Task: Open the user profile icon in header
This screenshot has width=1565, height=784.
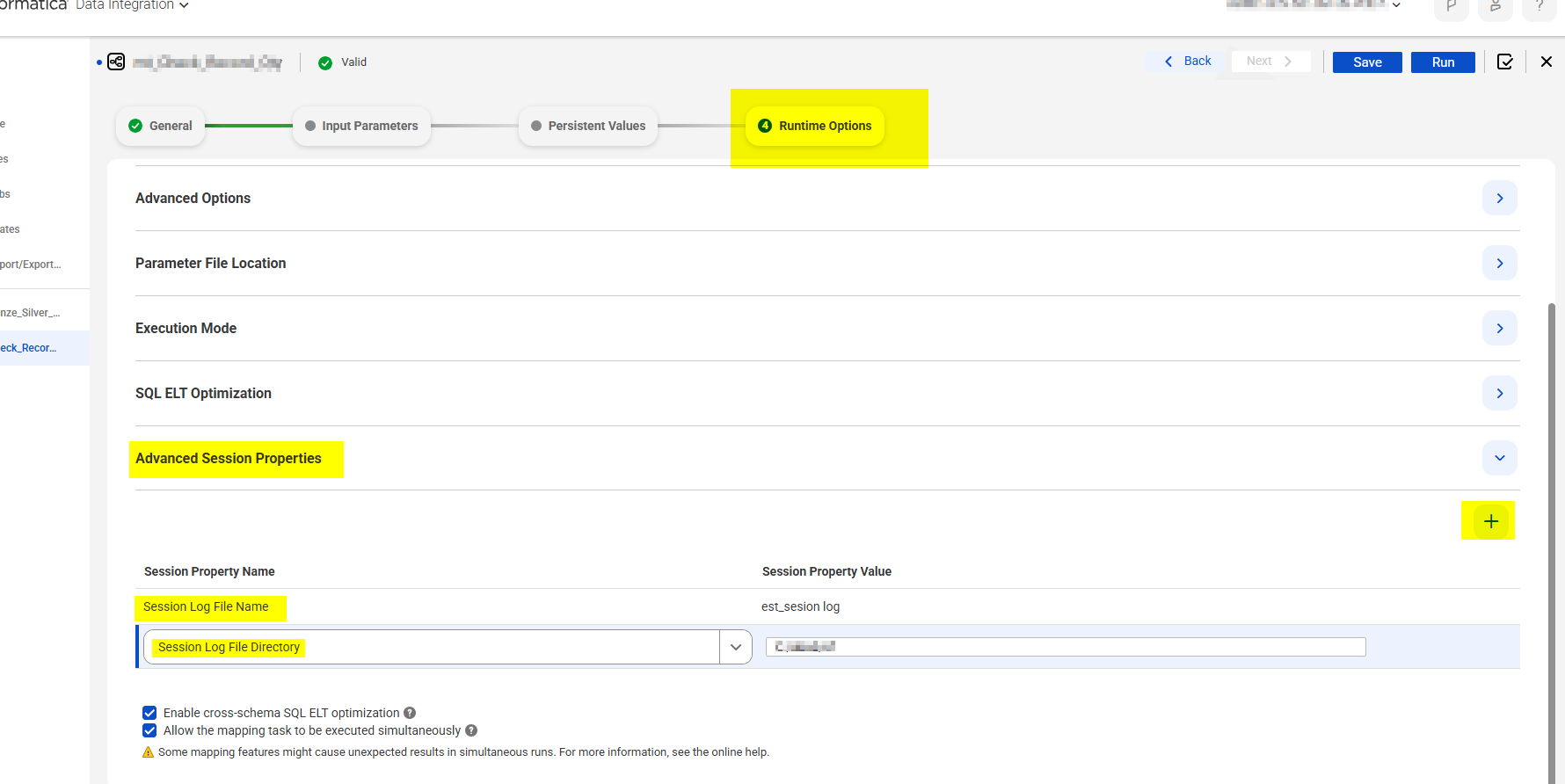Action: (x=1496, y=7)
